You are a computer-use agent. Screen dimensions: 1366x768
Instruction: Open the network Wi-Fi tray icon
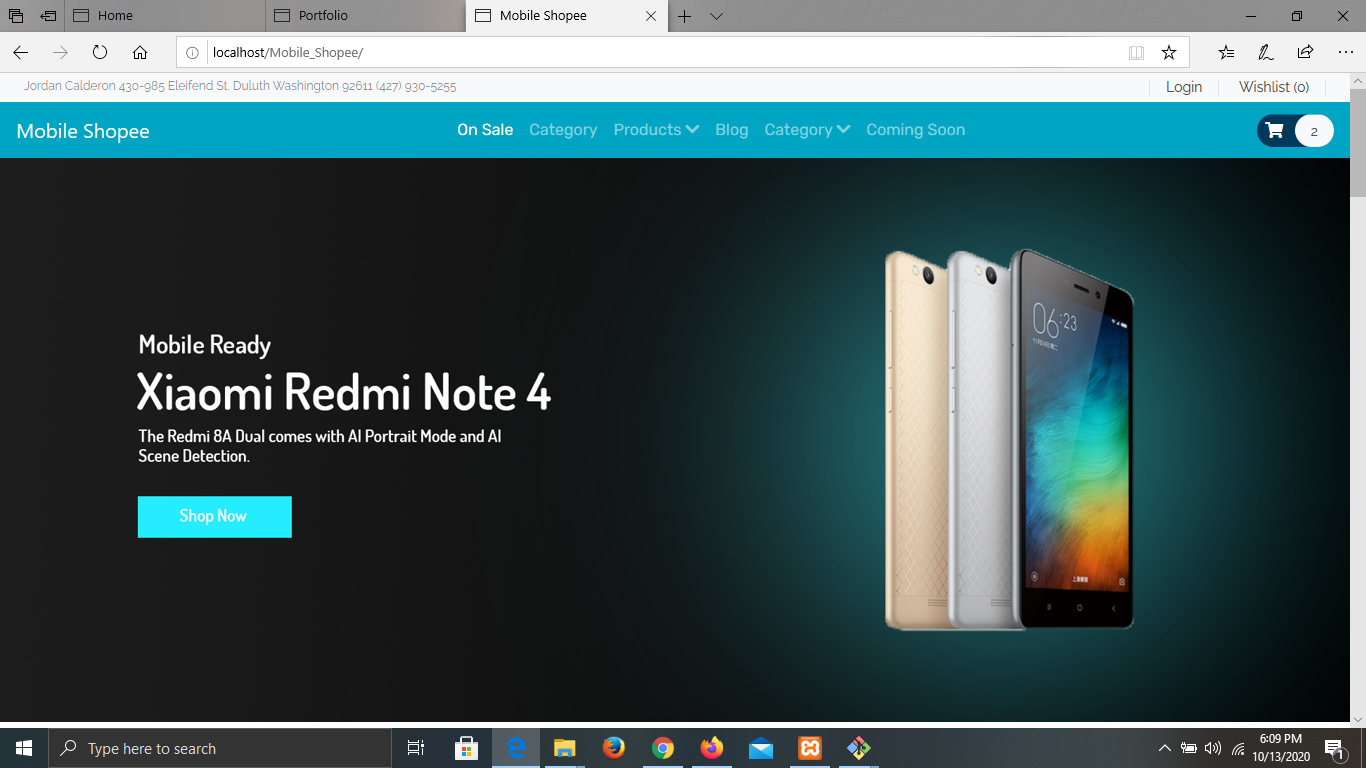1238,748
